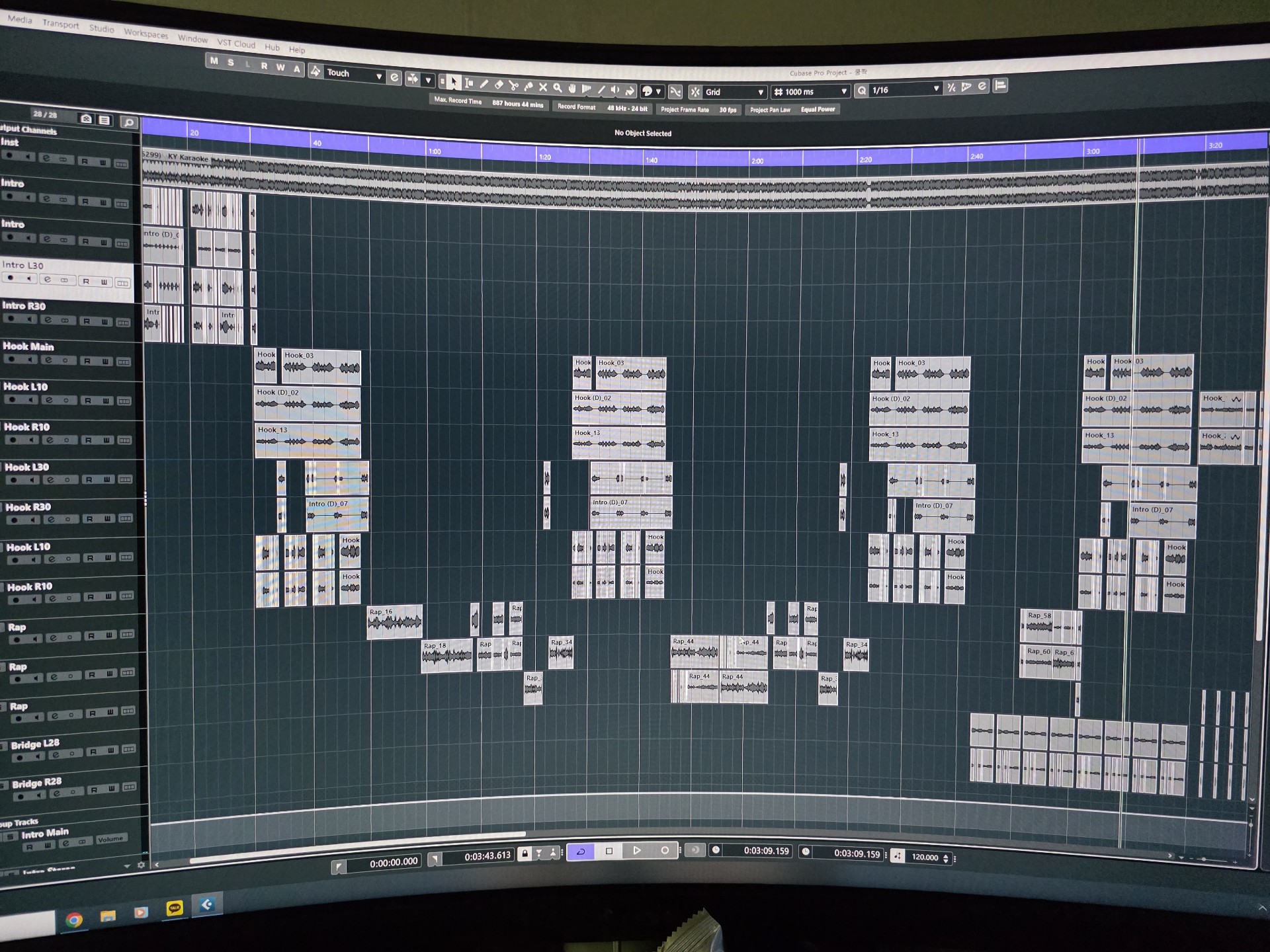Select the Mute X tool
The height and width of the screenshot is (952, 1270).
click(543, 87)
